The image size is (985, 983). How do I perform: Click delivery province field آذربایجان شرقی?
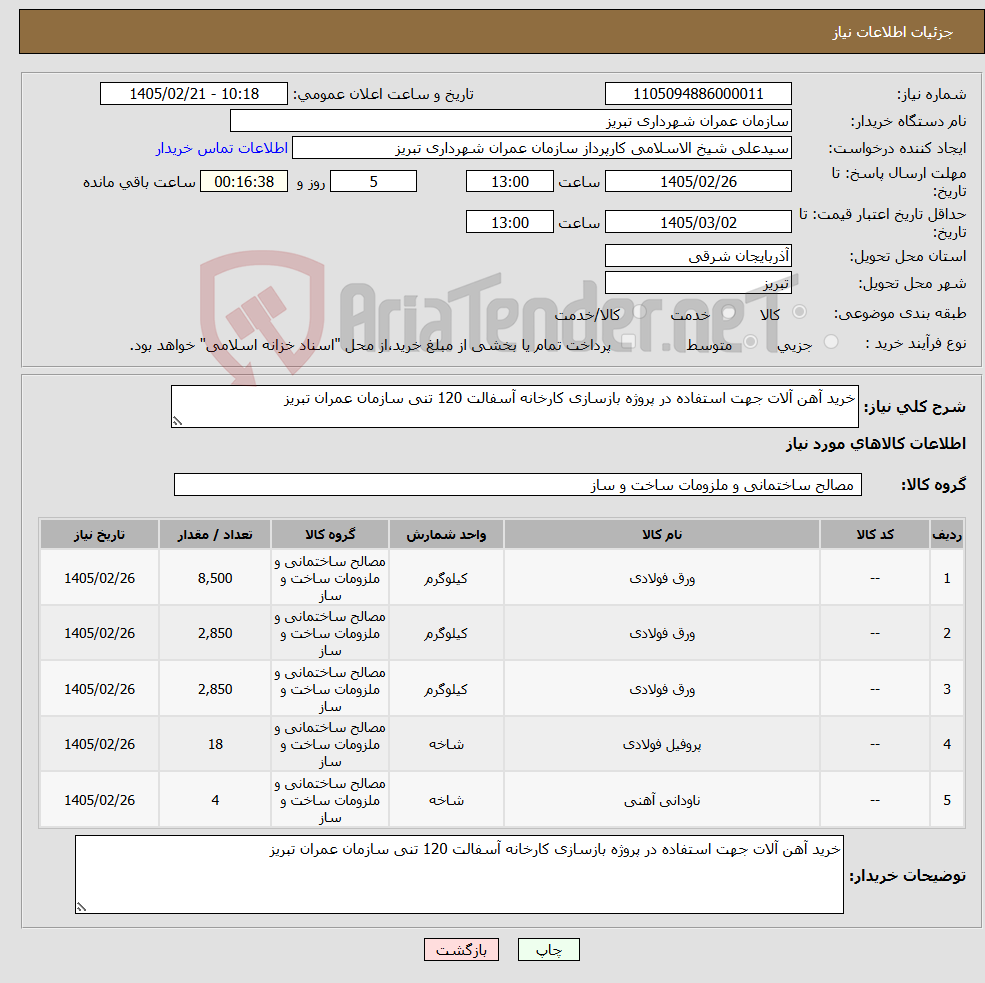pyautogui.click(x=698, y=256)
